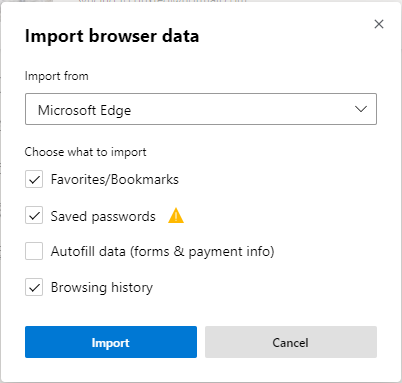Click the Browsing history label text
The image size is (402, 383).
coord(102,287)
